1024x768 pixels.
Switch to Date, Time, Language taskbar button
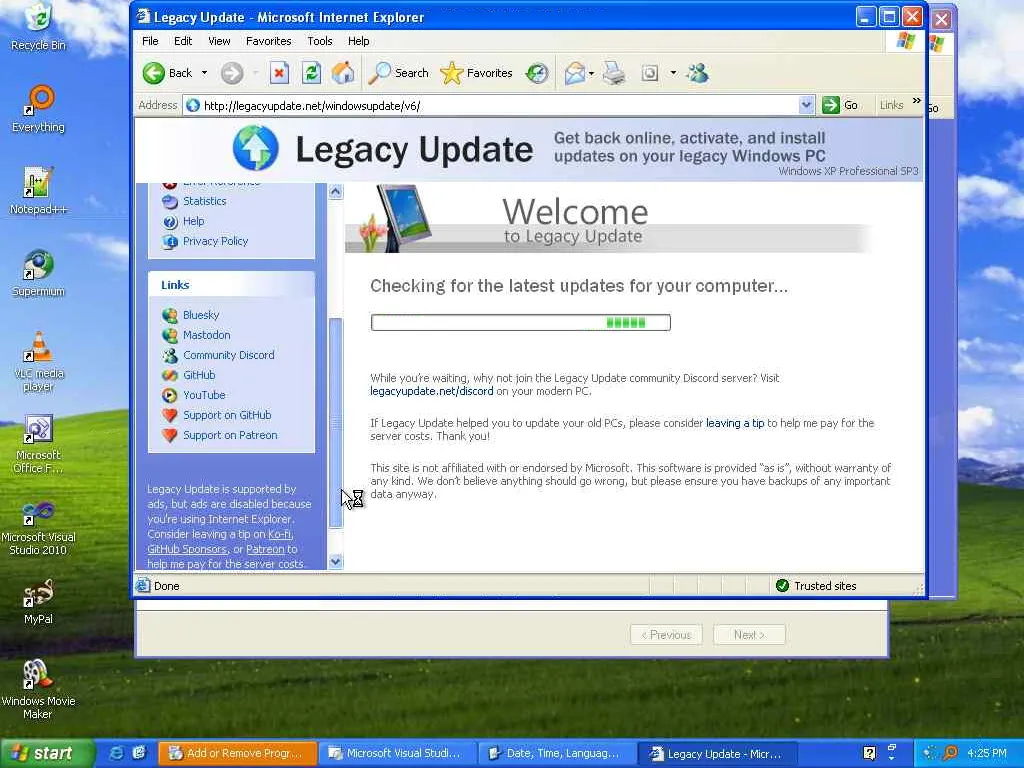[x=556, y=753]
